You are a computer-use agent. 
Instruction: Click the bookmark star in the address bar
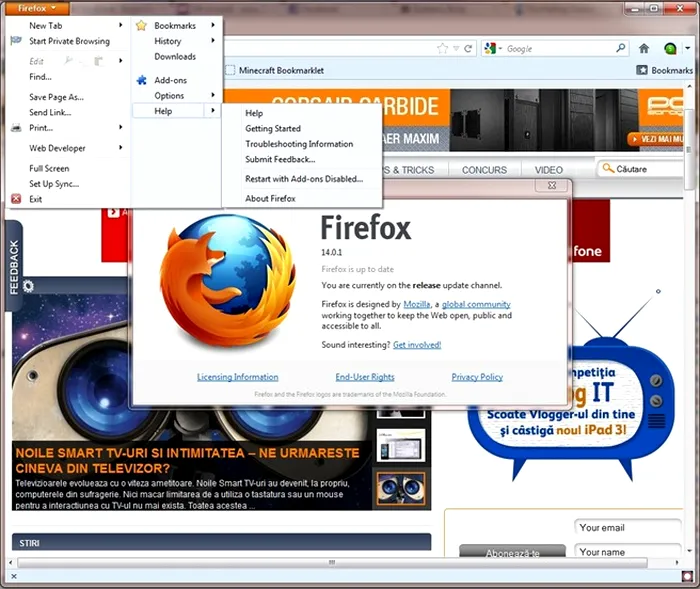tap(442, 48)
